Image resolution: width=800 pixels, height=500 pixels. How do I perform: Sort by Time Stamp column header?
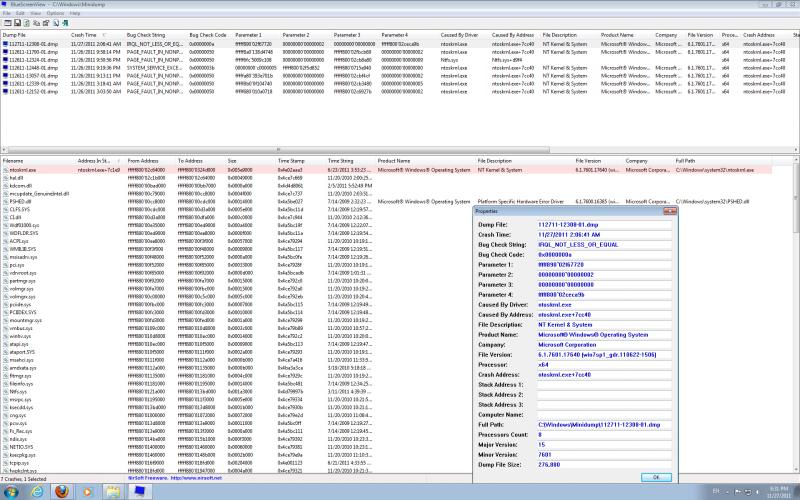(301, 161)
